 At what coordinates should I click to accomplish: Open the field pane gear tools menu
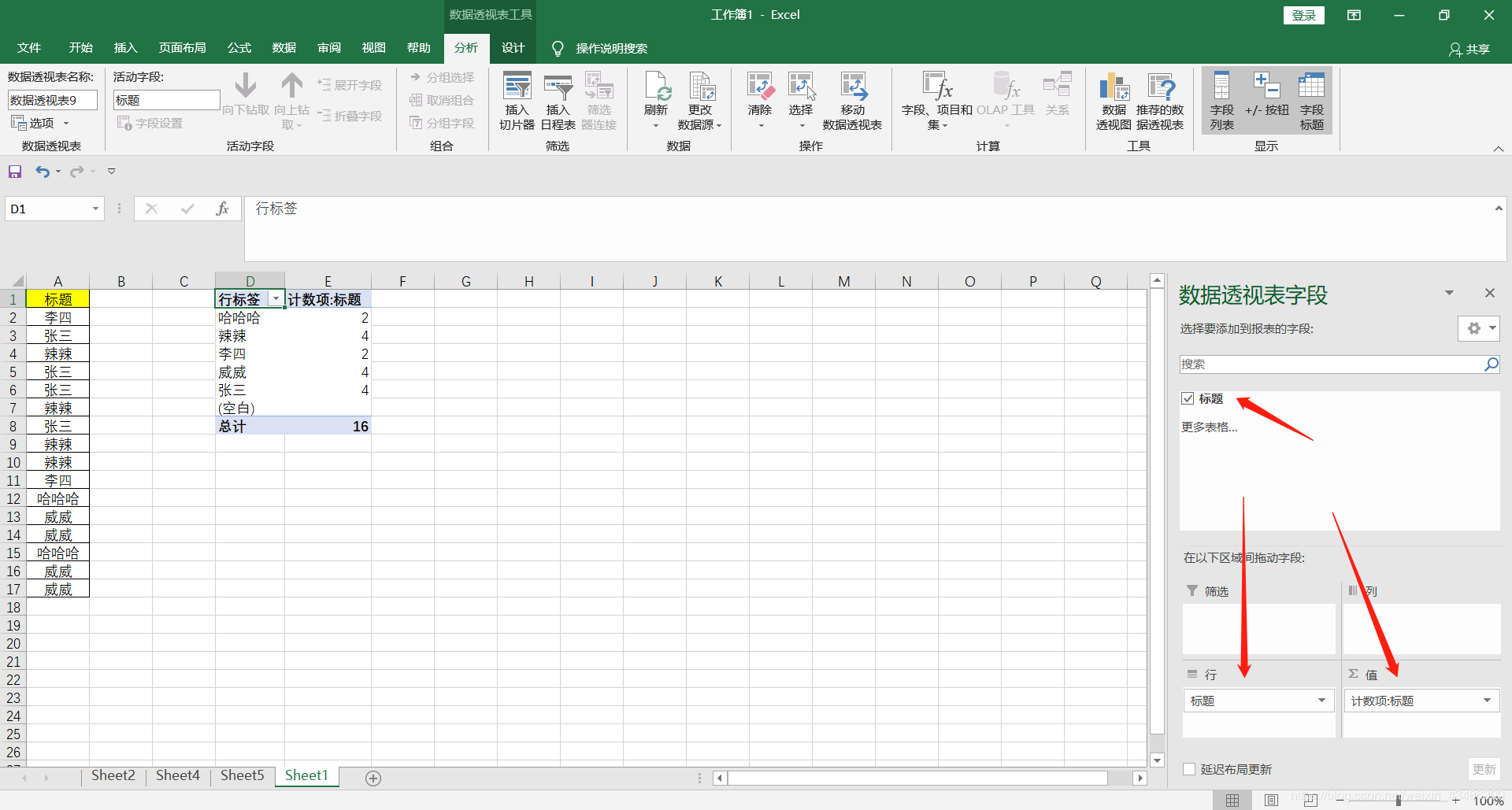(1478, 328)
